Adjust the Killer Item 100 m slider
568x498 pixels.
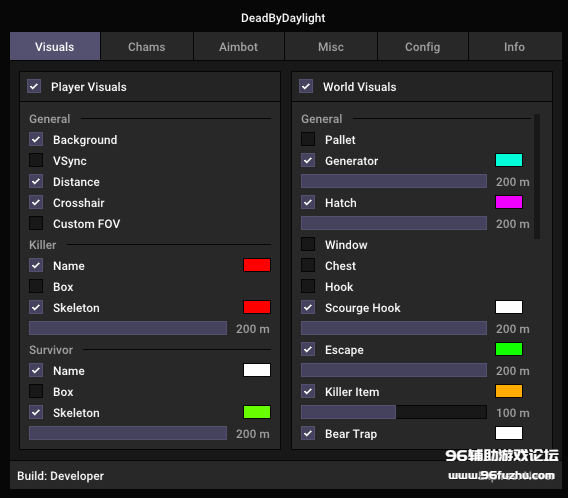pyautogui.click(x=394, y=412)
